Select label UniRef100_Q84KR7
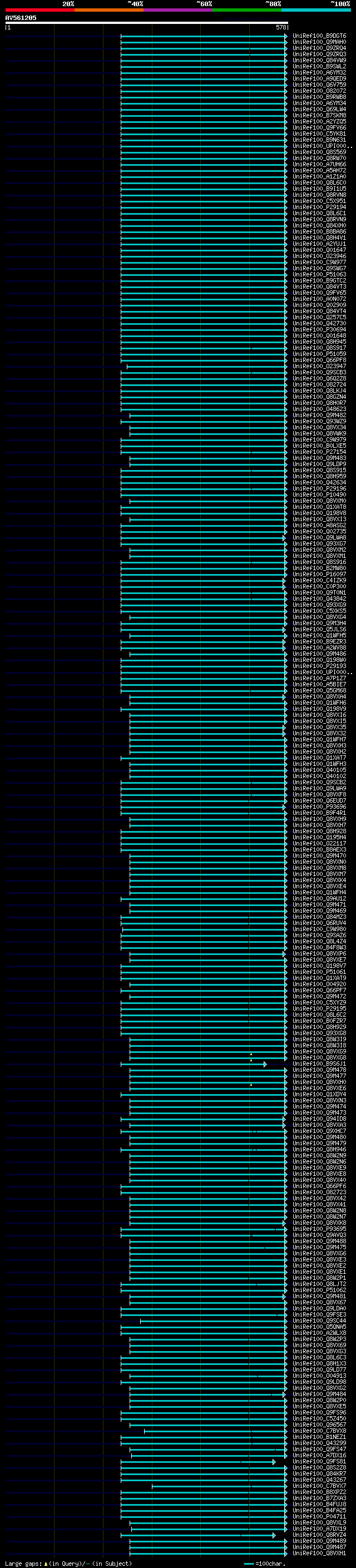 tap(319, 1473)
